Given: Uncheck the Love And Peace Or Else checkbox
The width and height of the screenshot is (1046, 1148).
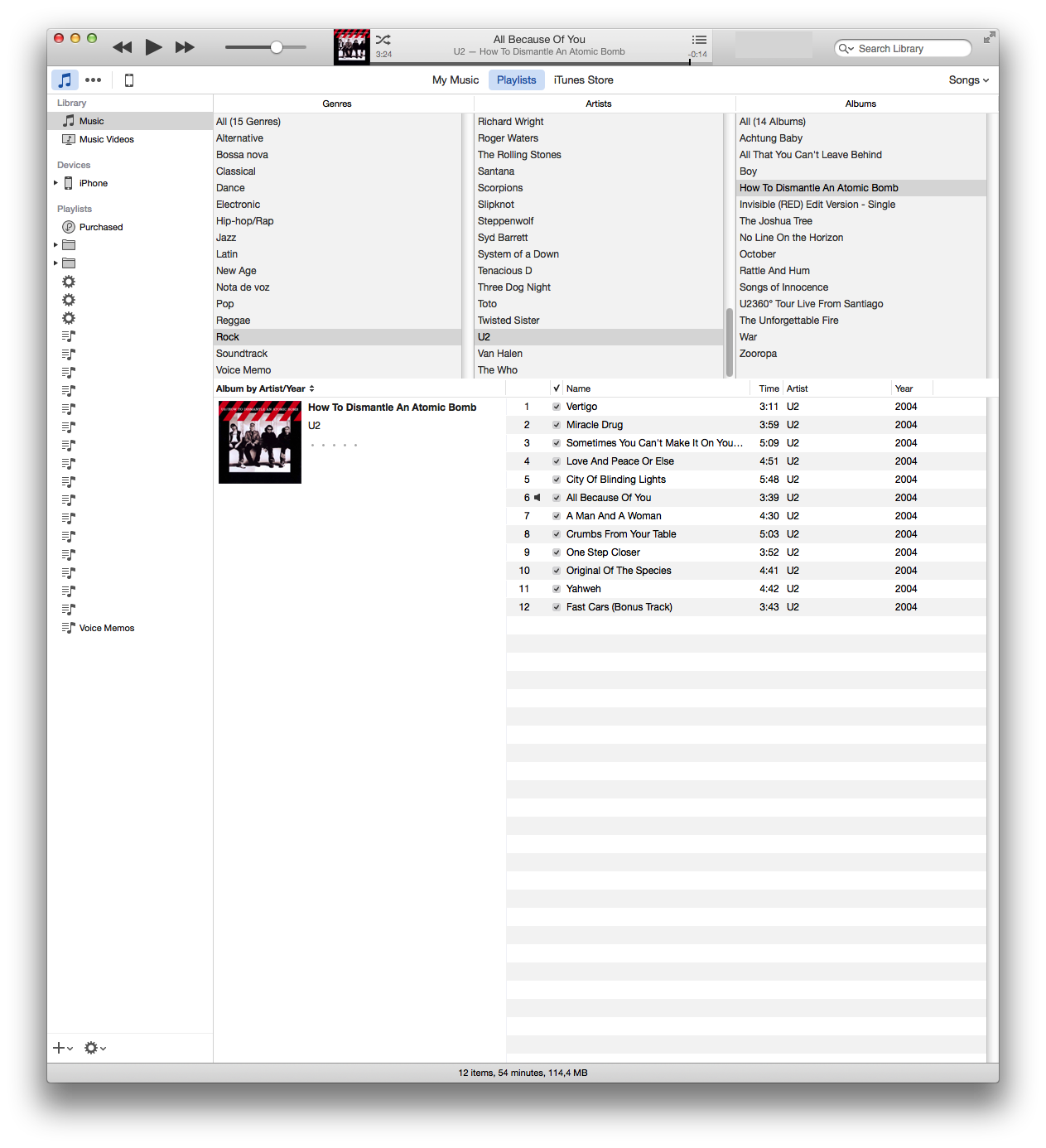Looking at the screenshot, I should point(557,461).
